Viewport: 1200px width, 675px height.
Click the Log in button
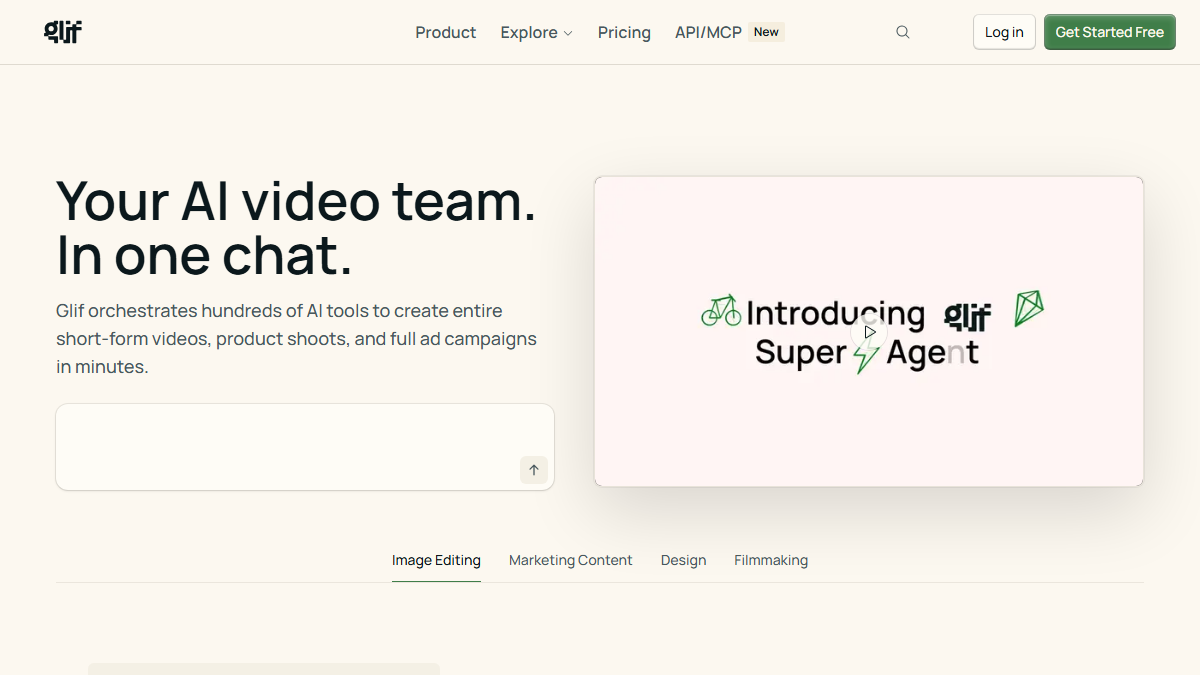click(1004, 32)
